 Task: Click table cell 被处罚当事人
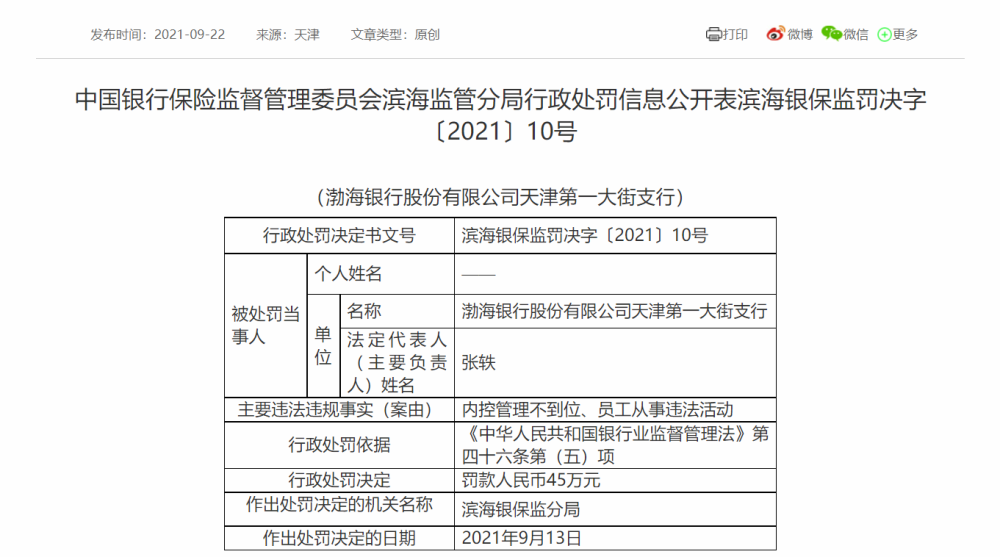click(x=266, y=325)
